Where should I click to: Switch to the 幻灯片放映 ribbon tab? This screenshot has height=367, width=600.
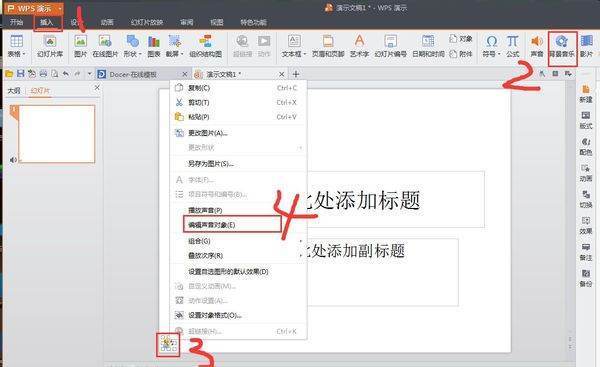click(x=147, y=22)
